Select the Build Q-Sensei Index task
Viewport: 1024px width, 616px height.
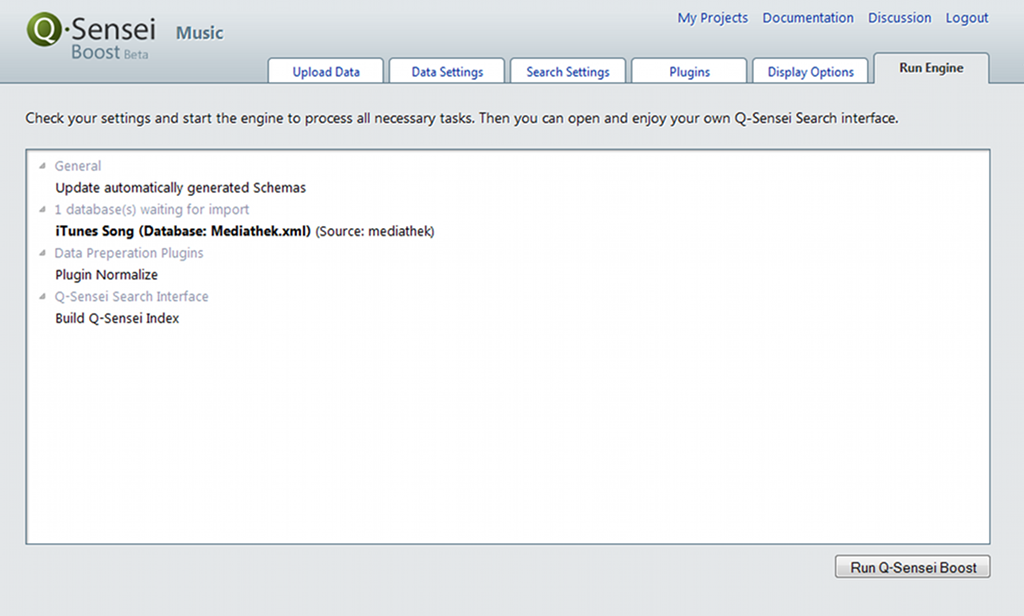click(x=117, y=319)
